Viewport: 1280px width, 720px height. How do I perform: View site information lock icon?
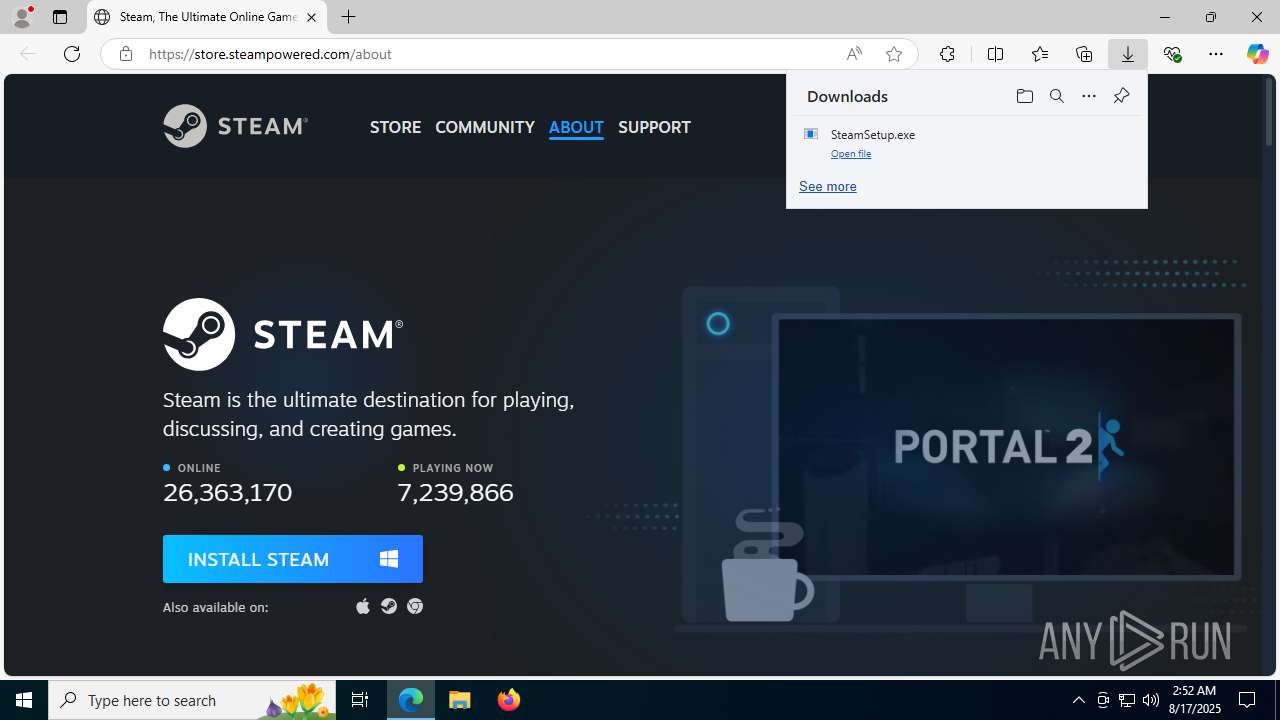125,54
